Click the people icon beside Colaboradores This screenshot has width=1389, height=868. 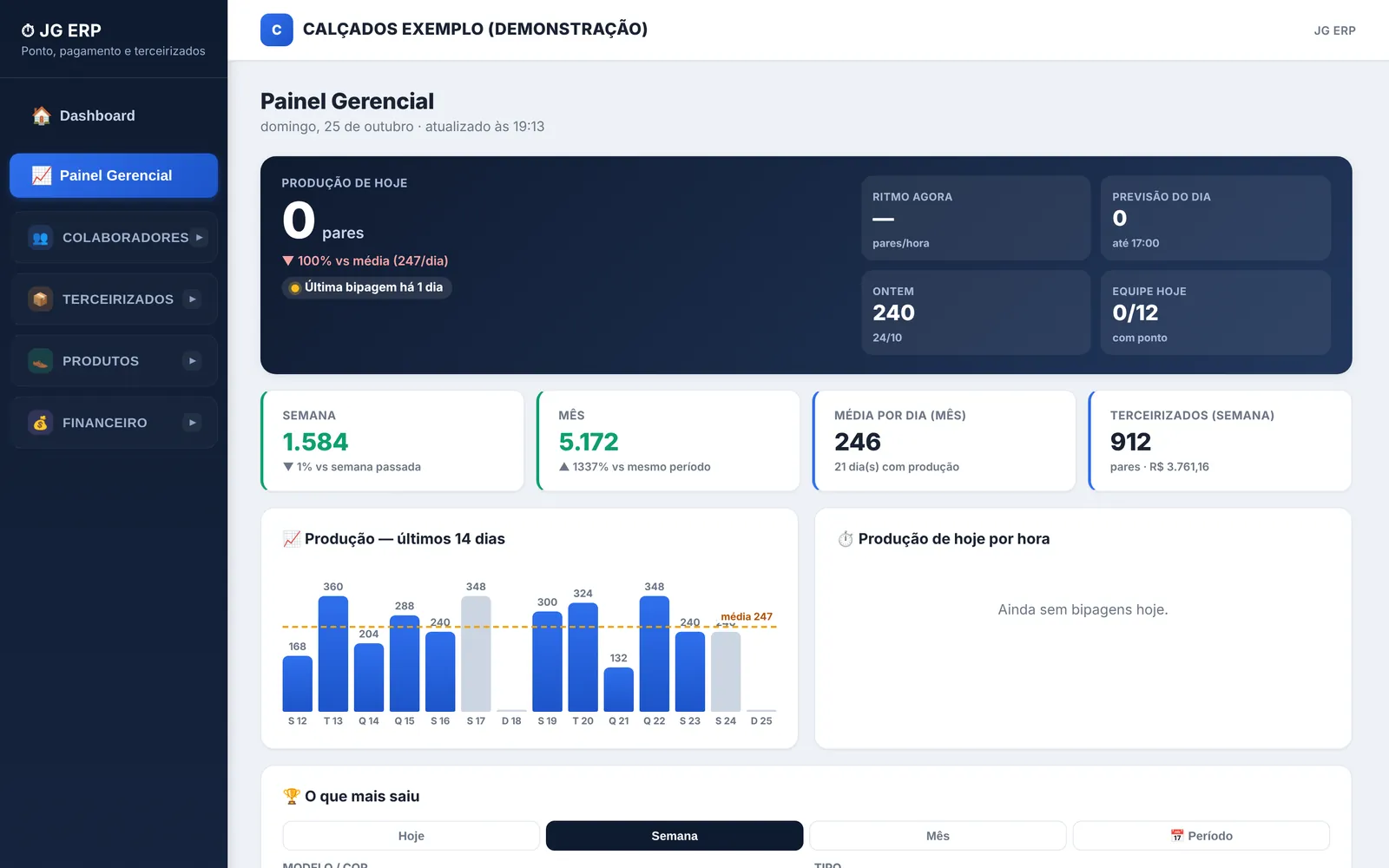(x=40, y=238)
